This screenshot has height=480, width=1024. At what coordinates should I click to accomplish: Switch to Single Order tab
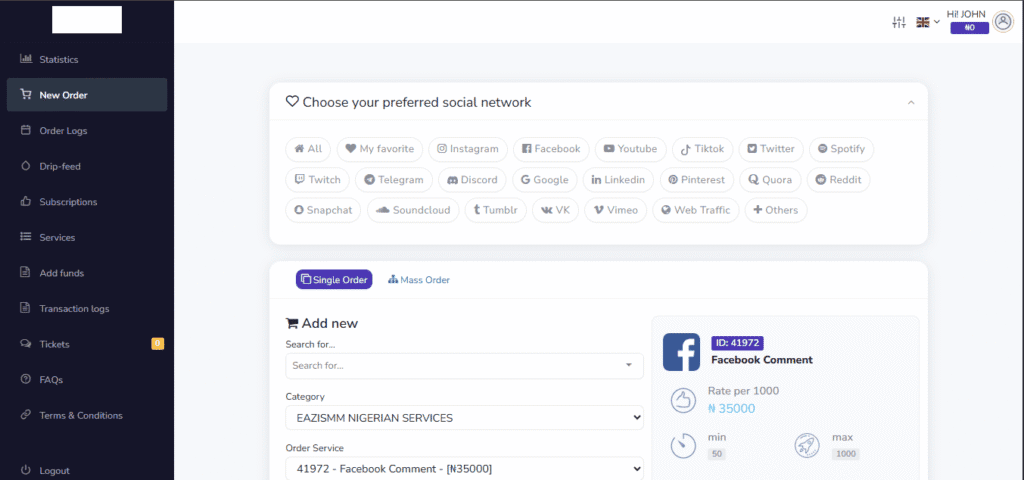[334, 280]
